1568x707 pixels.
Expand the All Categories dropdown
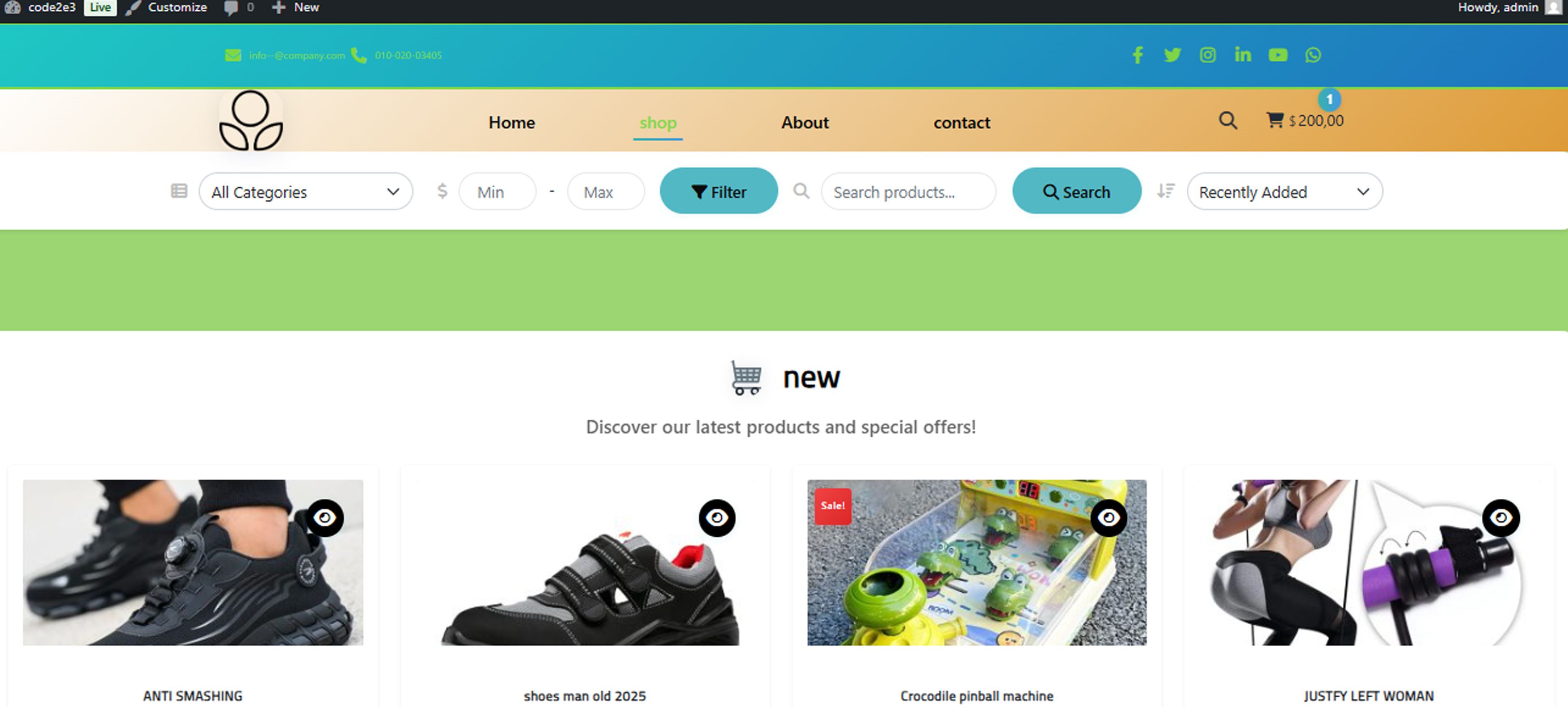point(306,192)
